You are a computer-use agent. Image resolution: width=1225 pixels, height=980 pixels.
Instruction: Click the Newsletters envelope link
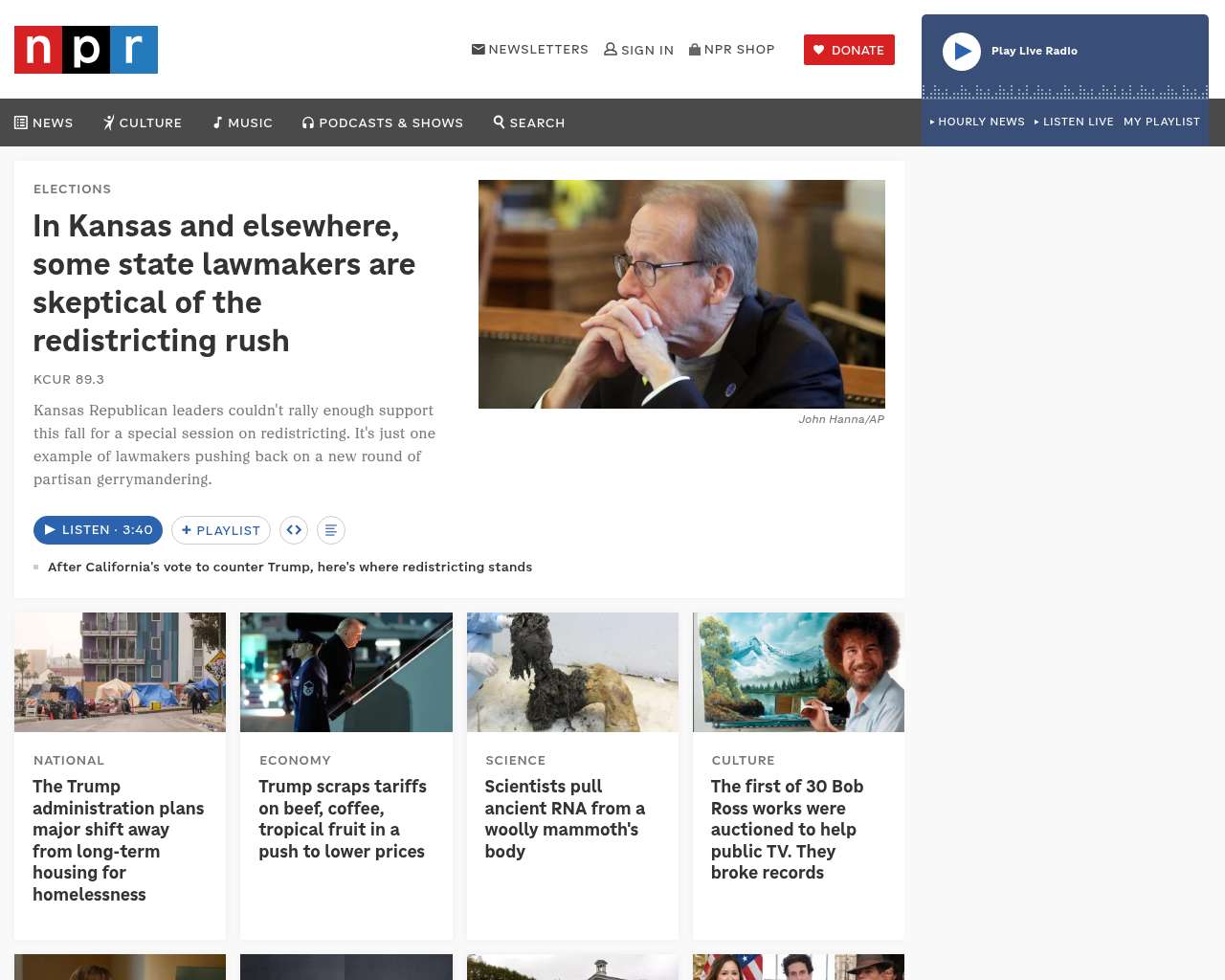pos(530,50)
